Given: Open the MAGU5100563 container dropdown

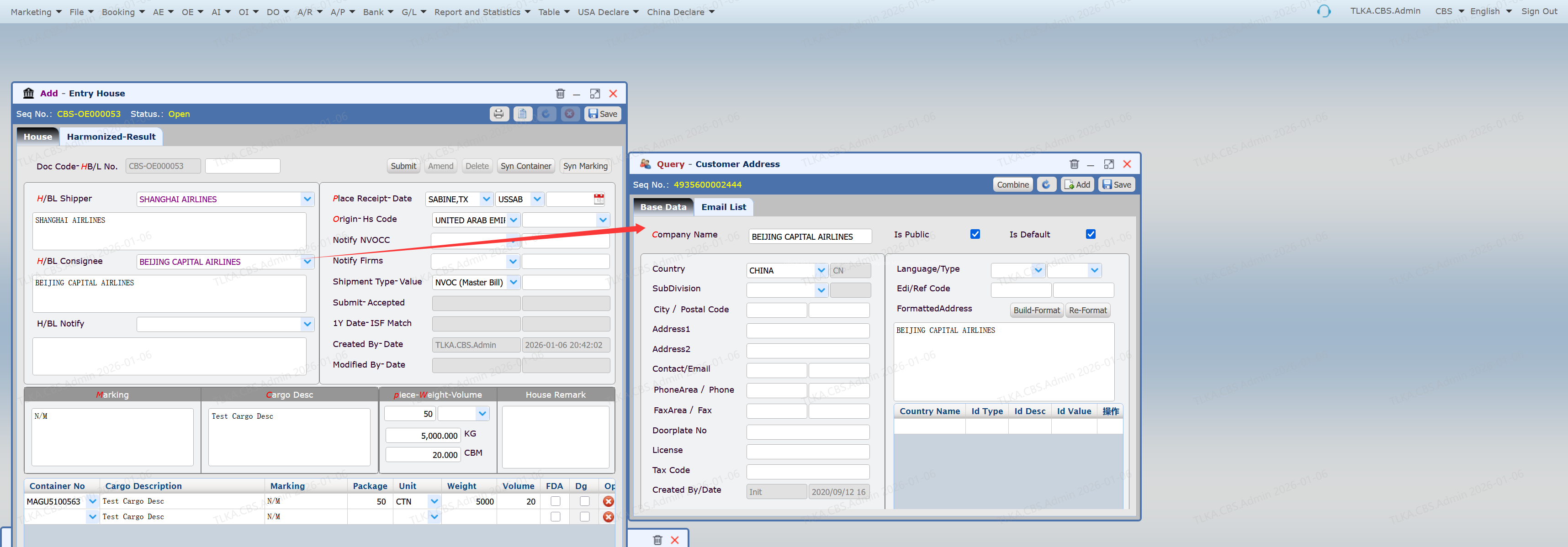Looking at the screenshot, I should pos(93,501).
